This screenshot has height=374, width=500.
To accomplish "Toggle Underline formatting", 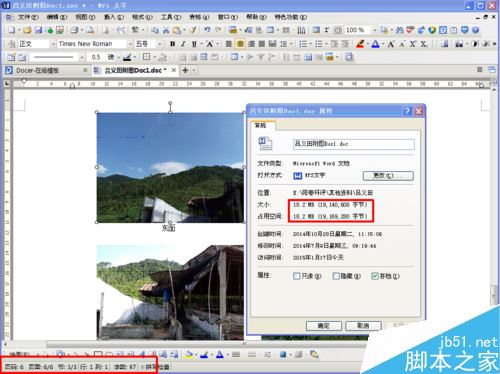I will pyautogui.click(x=194, y=44).
